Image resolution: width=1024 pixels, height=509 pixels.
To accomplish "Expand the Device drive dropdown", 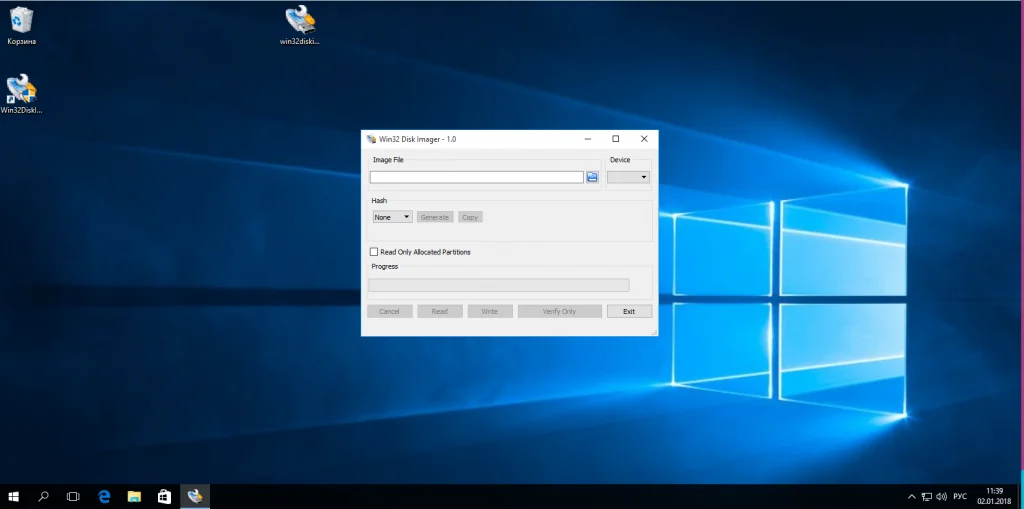I will [x=628, y=177].
